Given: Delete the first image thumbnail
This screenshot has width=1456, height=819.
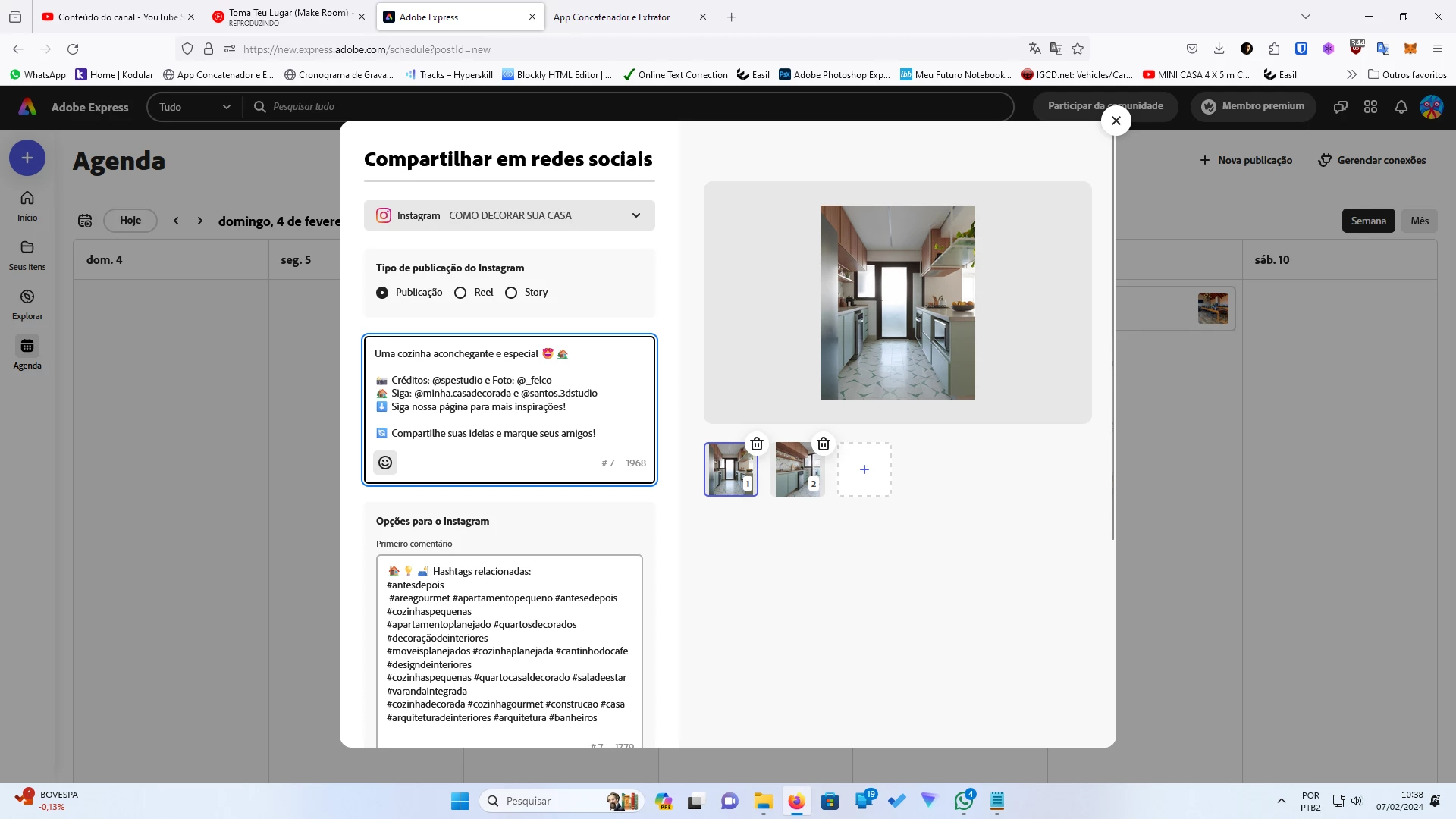Looking at the screenshot, I should [757, 444].
